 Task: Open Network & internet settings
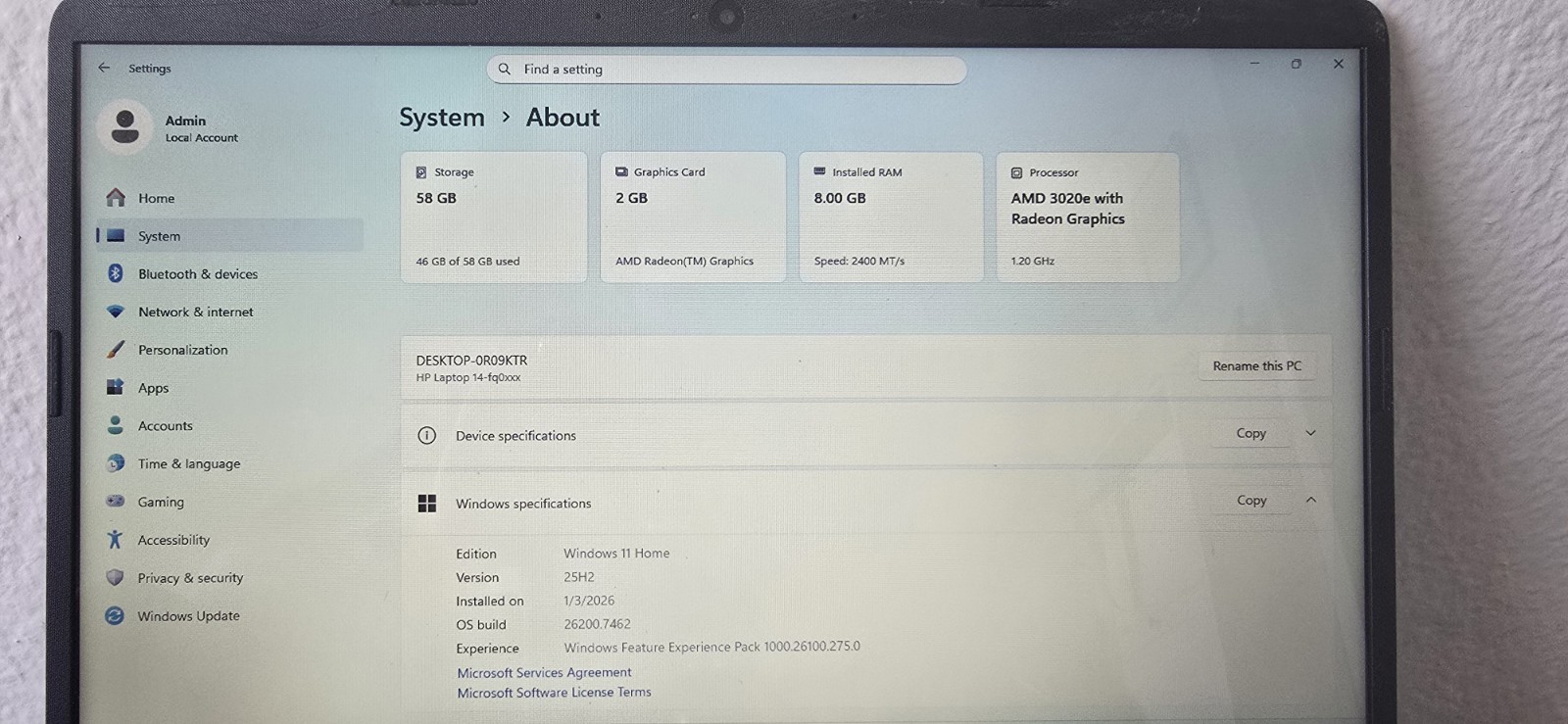click(x=230, y=312)
